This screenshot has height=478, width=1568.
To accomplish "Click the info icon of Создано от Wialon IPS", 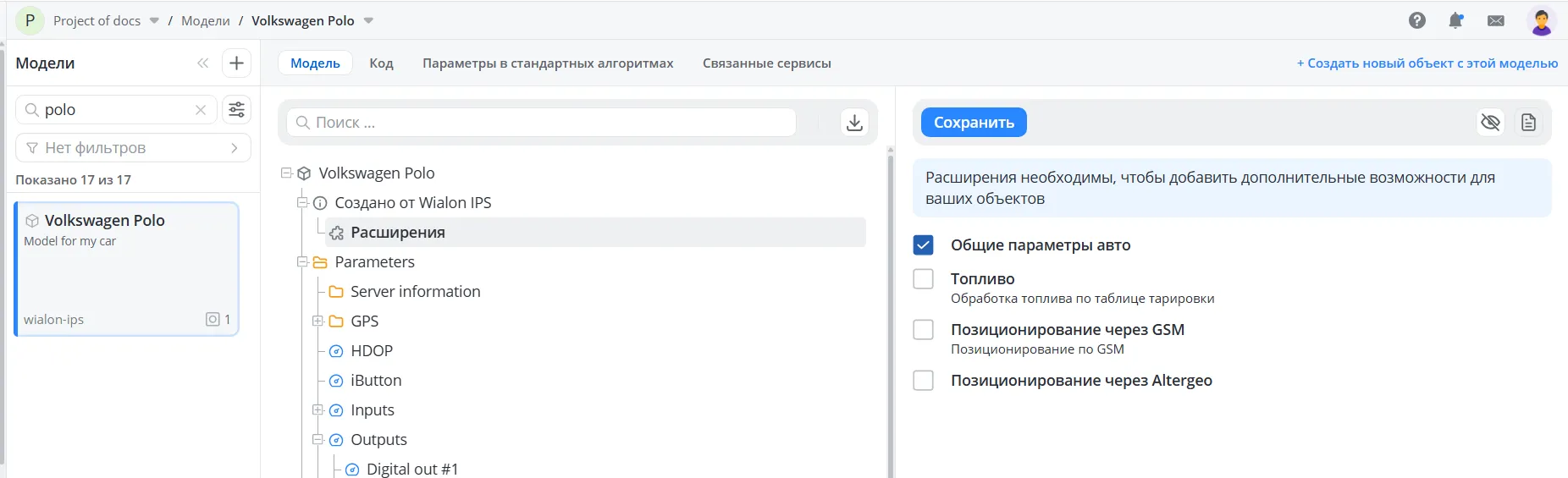I will 320,203.
